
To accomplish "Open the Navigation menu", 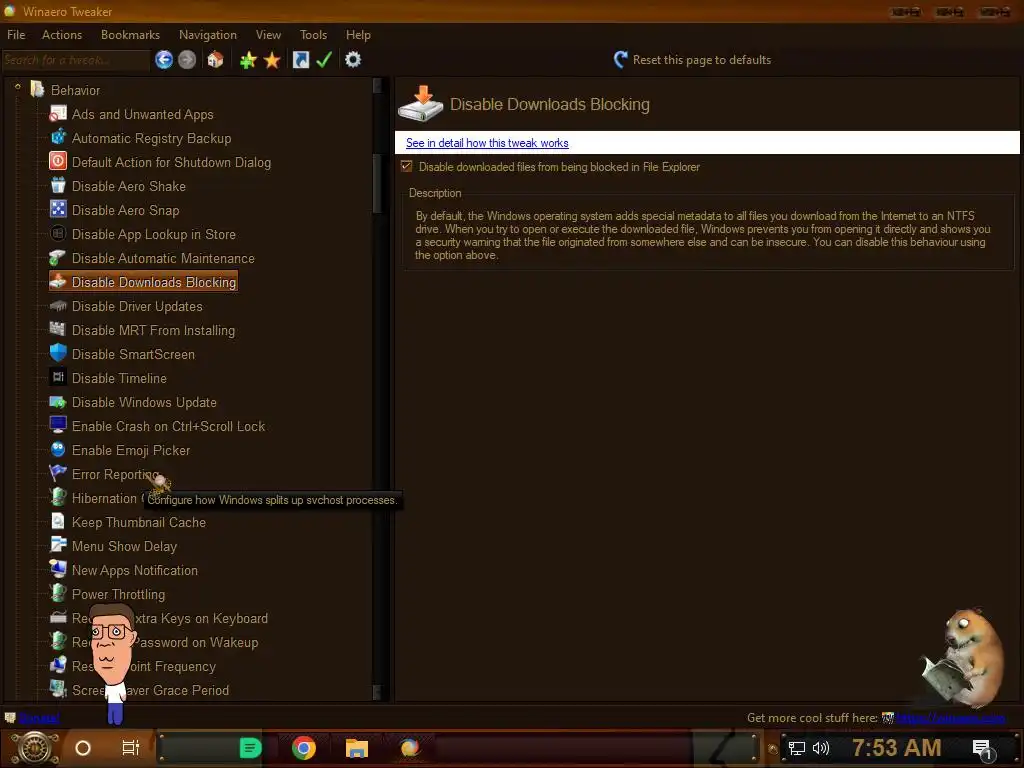I will tap(208, 35).
